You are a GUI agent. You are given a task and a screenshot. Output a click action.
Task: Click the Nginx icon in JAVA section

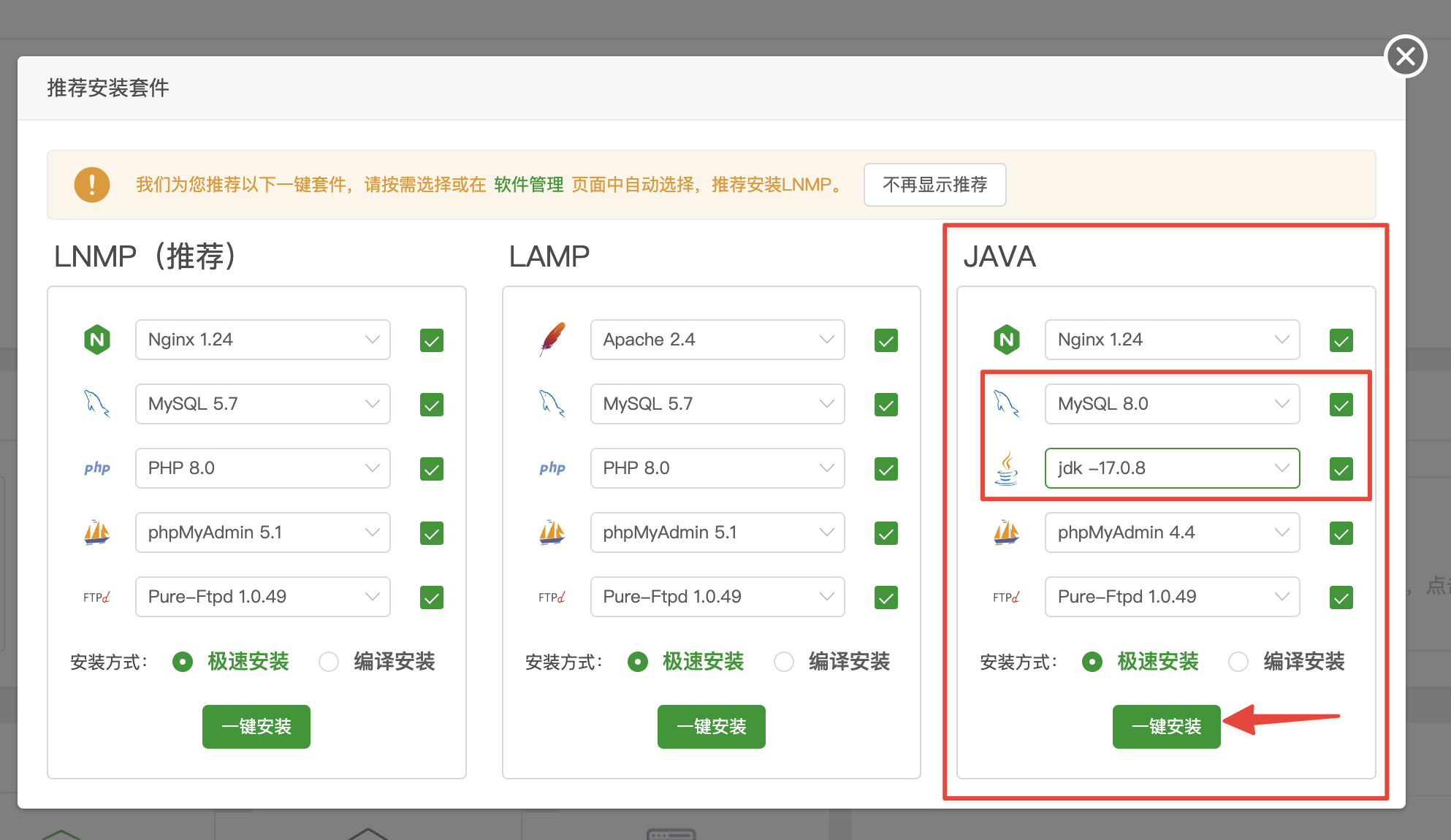tap(1008, 338)
